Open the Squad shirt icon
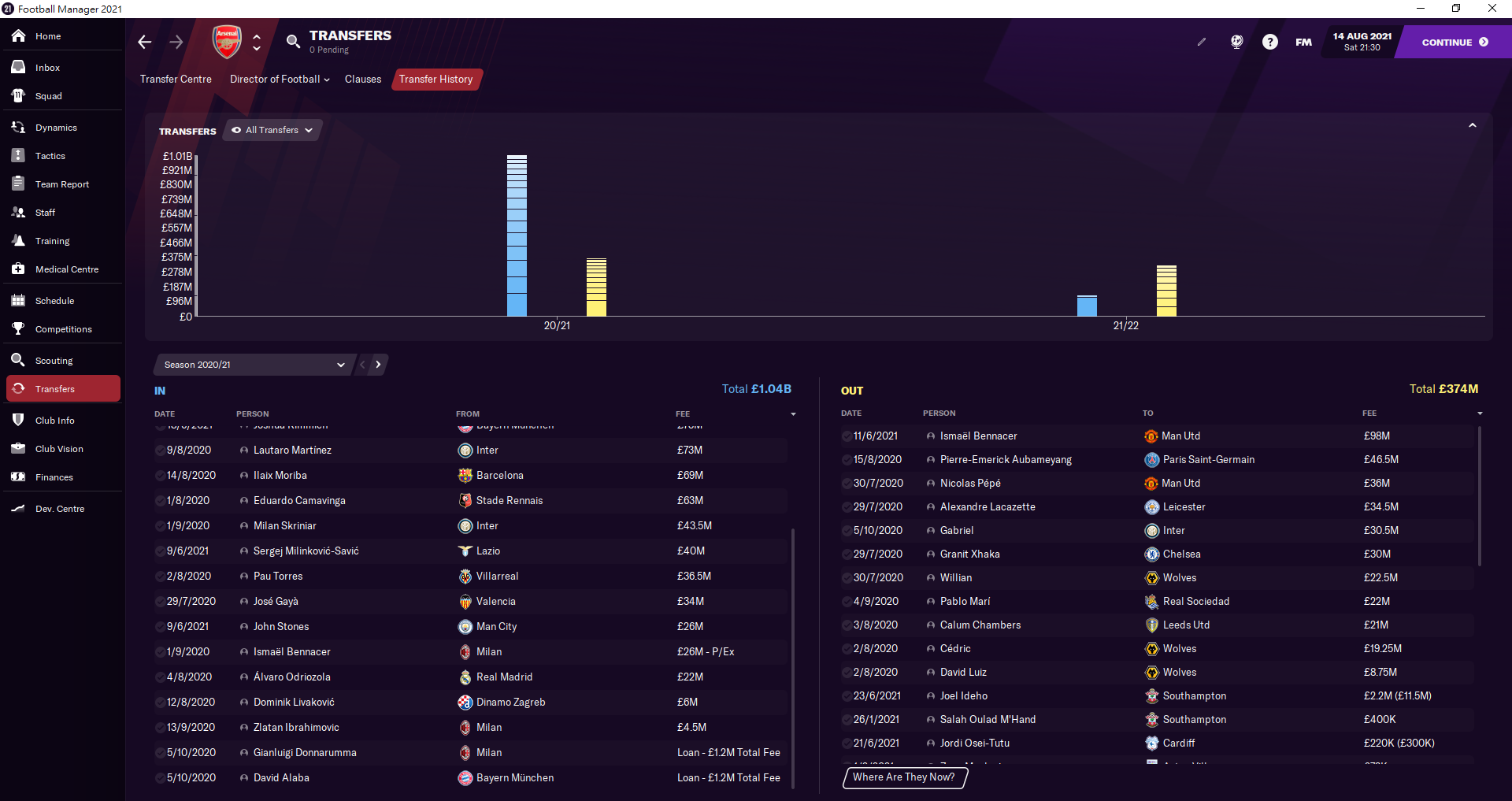 [x=19, y=96]
